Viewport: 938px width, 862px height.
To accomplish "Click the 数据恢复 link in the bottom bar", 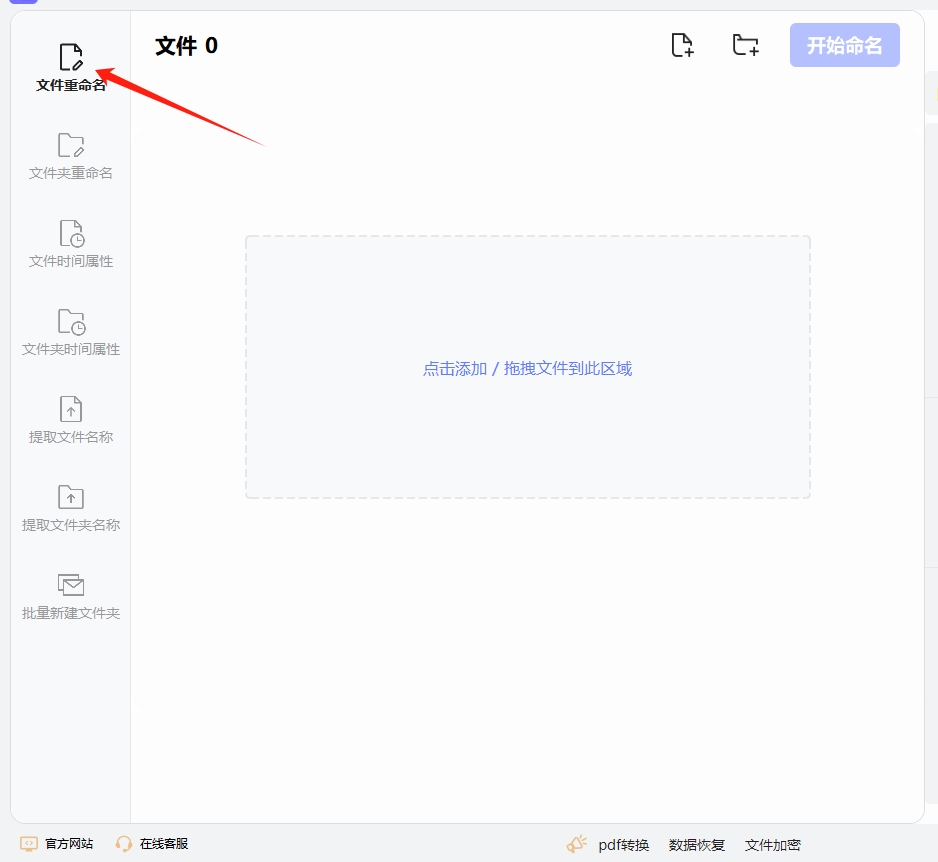I will 697,845.
